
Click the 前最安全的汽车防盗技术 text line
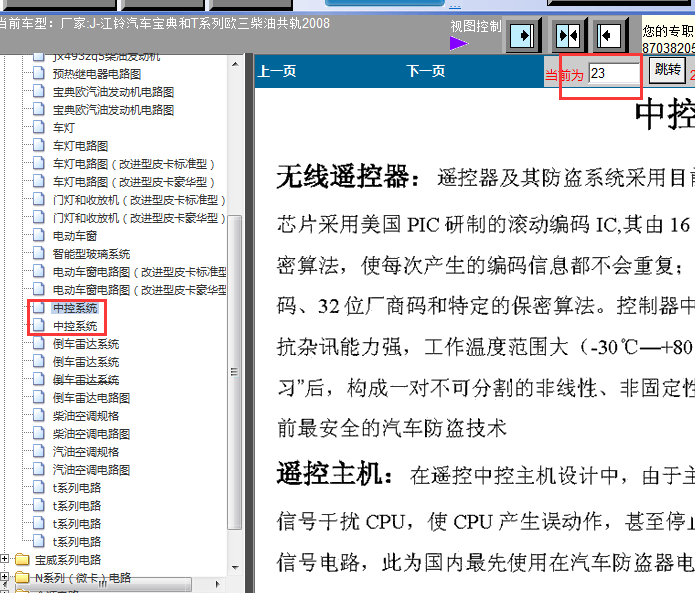pyautogui.click(x=391, y=429)
